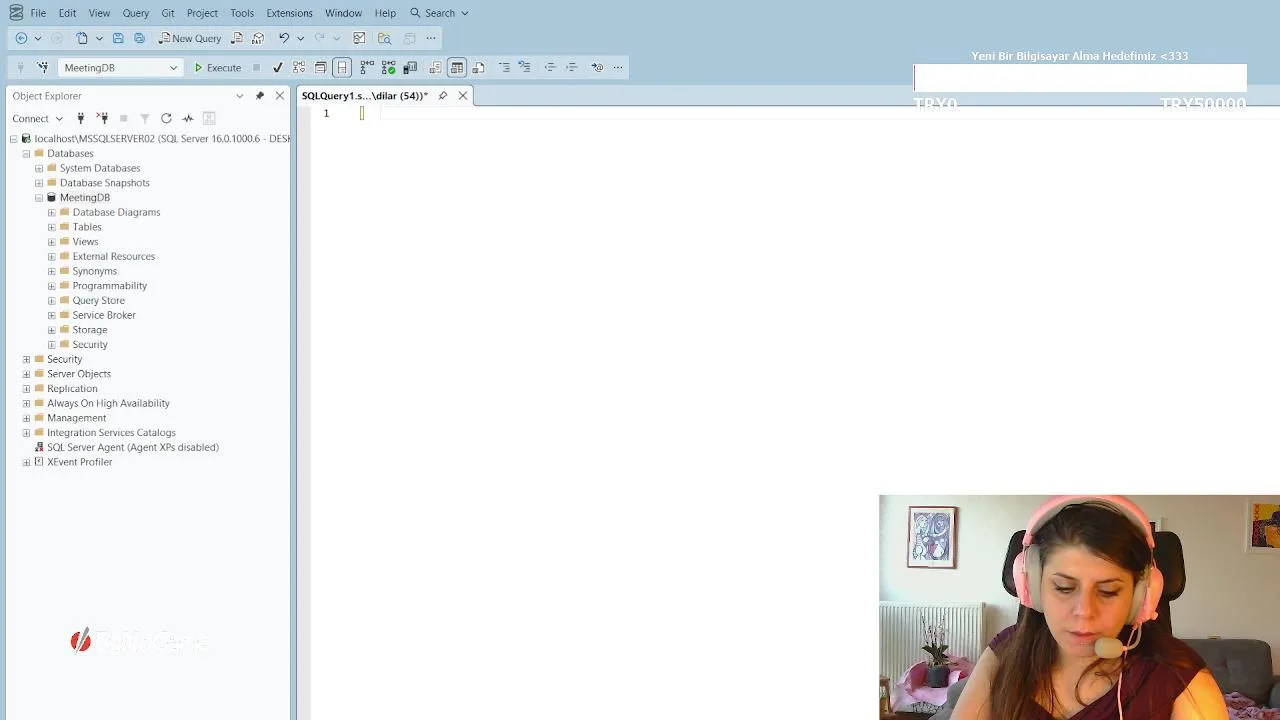Expand the Server Objects node
The width and height of the screenshot is (1280, 720).
pos(26,374)
